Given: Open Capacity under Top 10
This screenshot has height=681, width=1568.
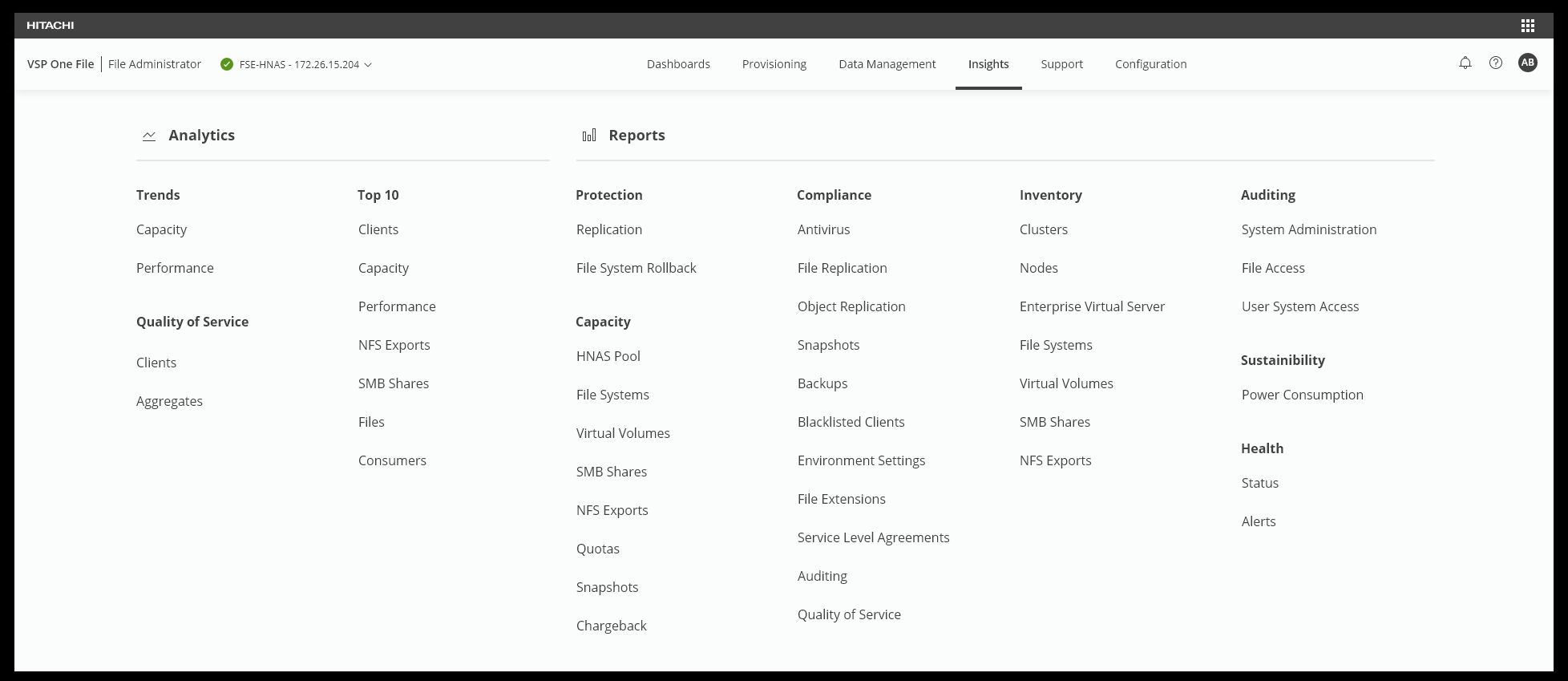Looking at the screenshot, I should (x=383, y=268).
